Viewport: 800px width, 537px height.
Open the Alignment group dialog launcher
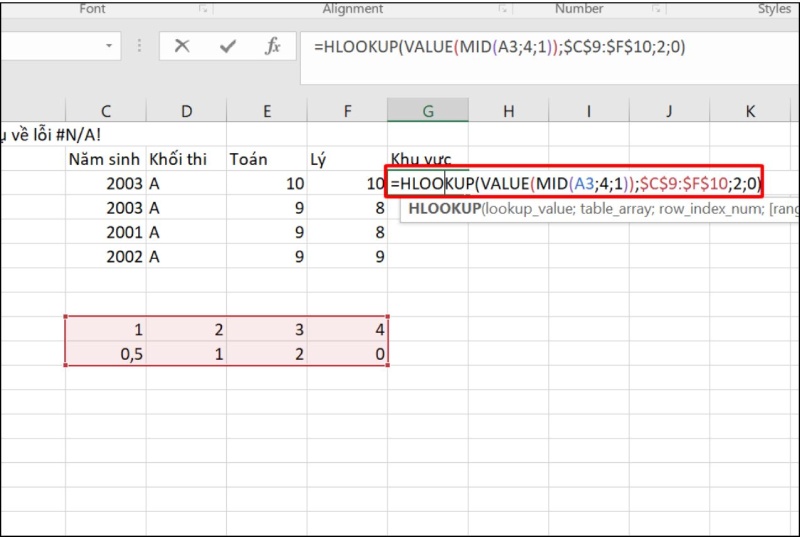(504, 9)
